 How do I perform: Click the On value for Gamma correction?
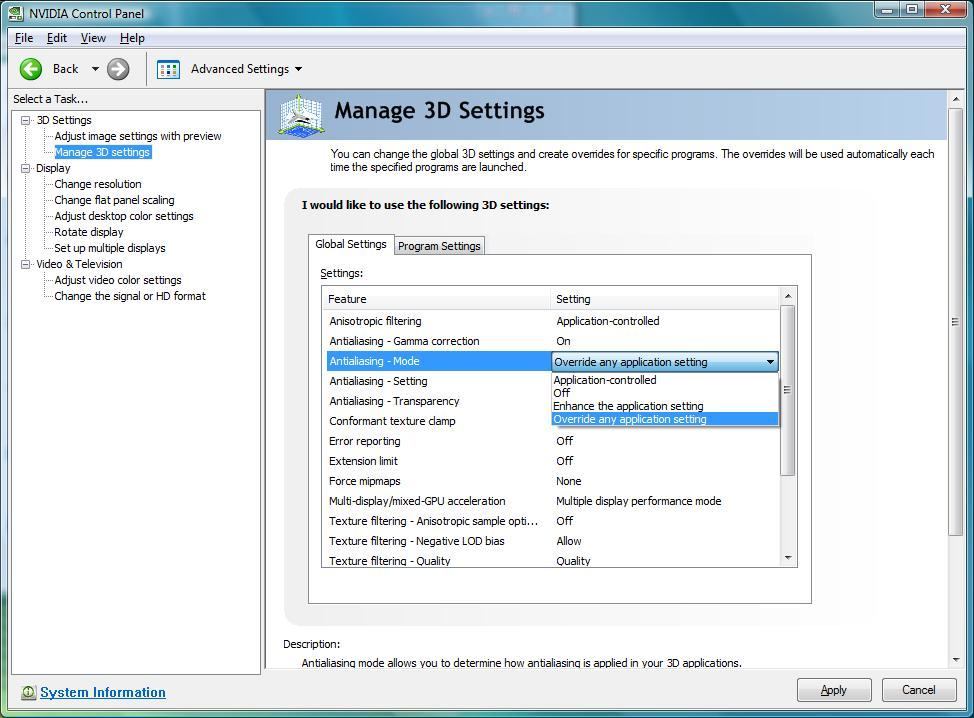pyautogui.click(x=563, y=341)
